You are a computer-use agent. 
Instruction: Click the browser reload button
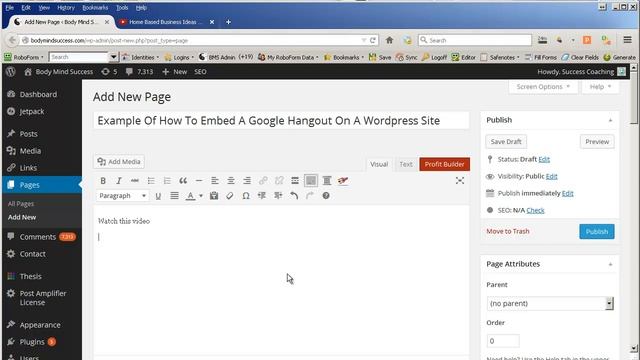373,40
